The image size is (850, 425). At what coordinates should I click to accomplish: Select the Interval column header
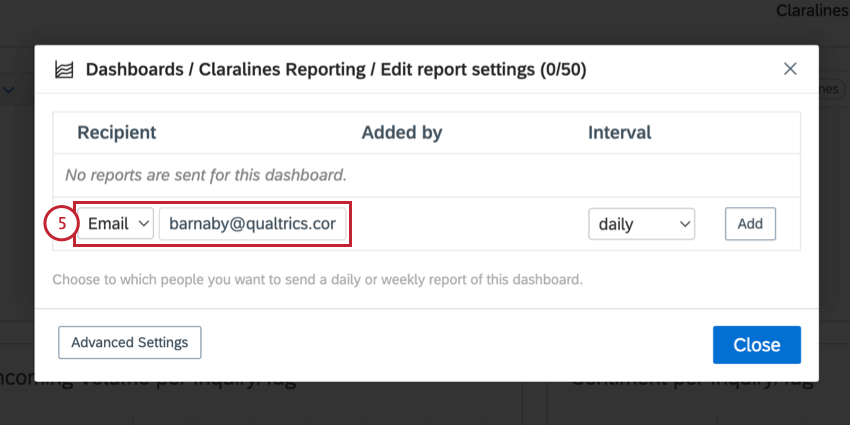pos(620,133)
